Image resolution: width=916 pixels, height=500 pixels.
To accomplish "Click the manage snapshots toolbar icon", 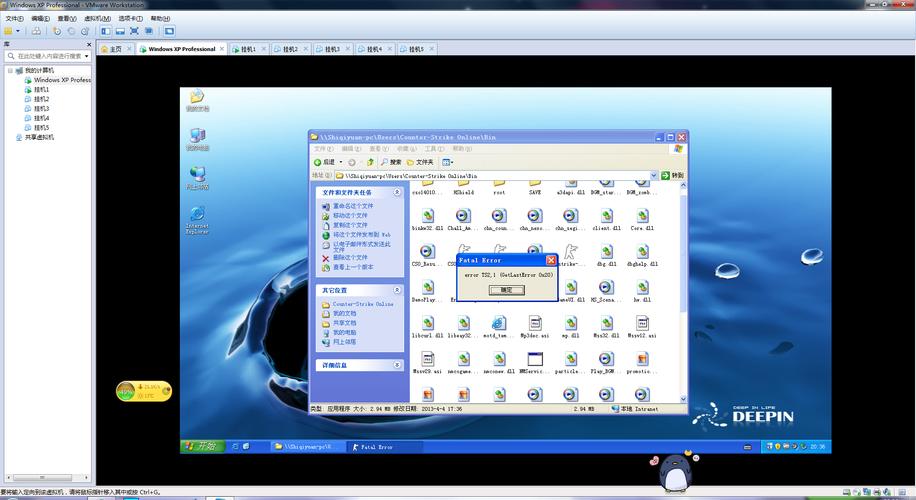I will click(85, 31).
